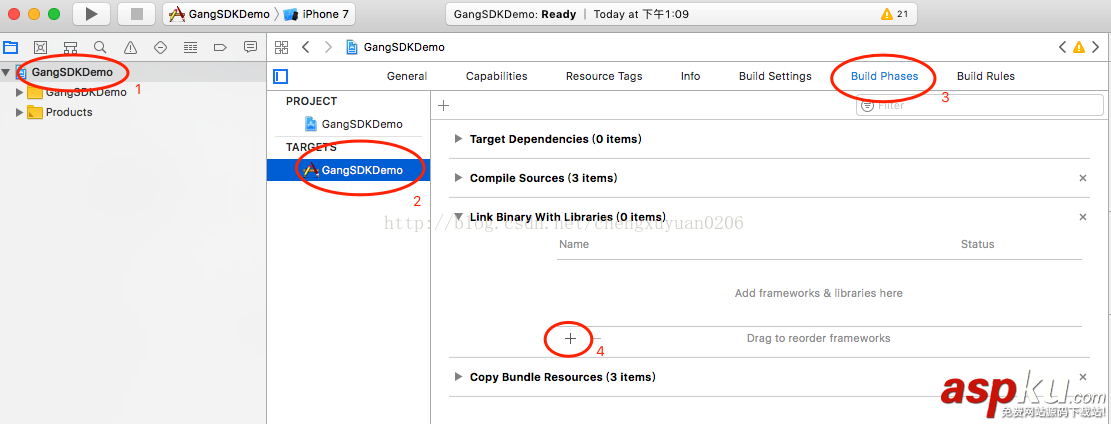Collapse Link Binary With Libraries section
This screenshot has width=1111, height=424.
tap(459, 217)
